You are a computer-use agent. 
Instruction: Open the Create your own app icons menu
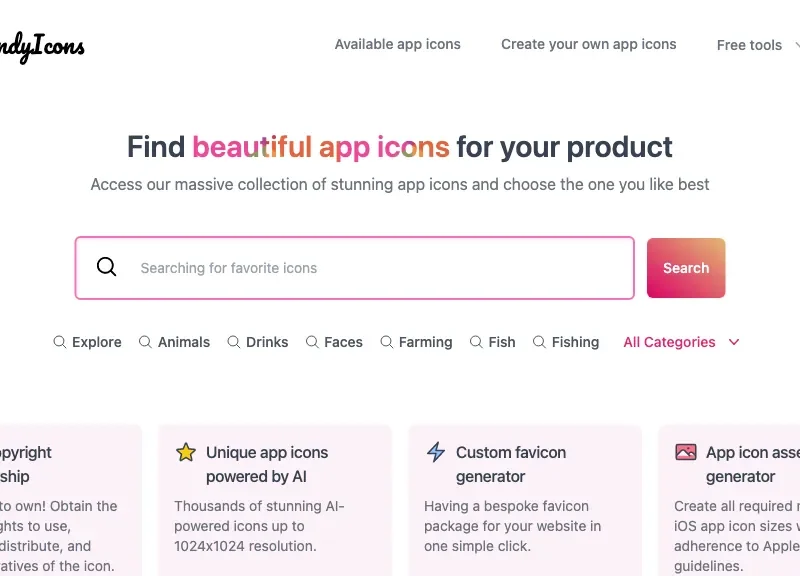click(589, 45)
